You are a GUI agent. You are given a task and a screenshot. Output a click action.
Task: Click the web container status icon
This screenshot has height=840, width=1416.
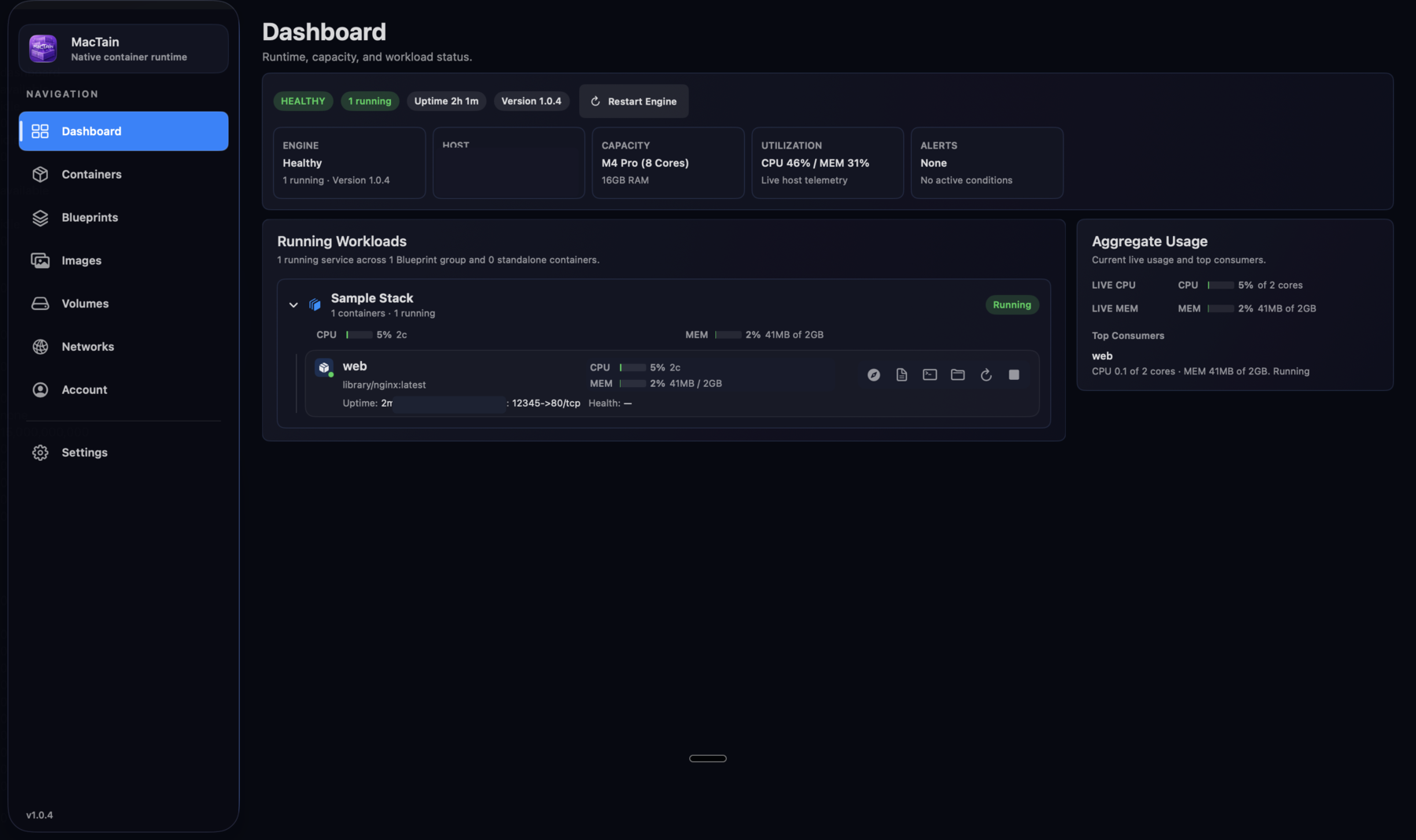click(324, 367)
